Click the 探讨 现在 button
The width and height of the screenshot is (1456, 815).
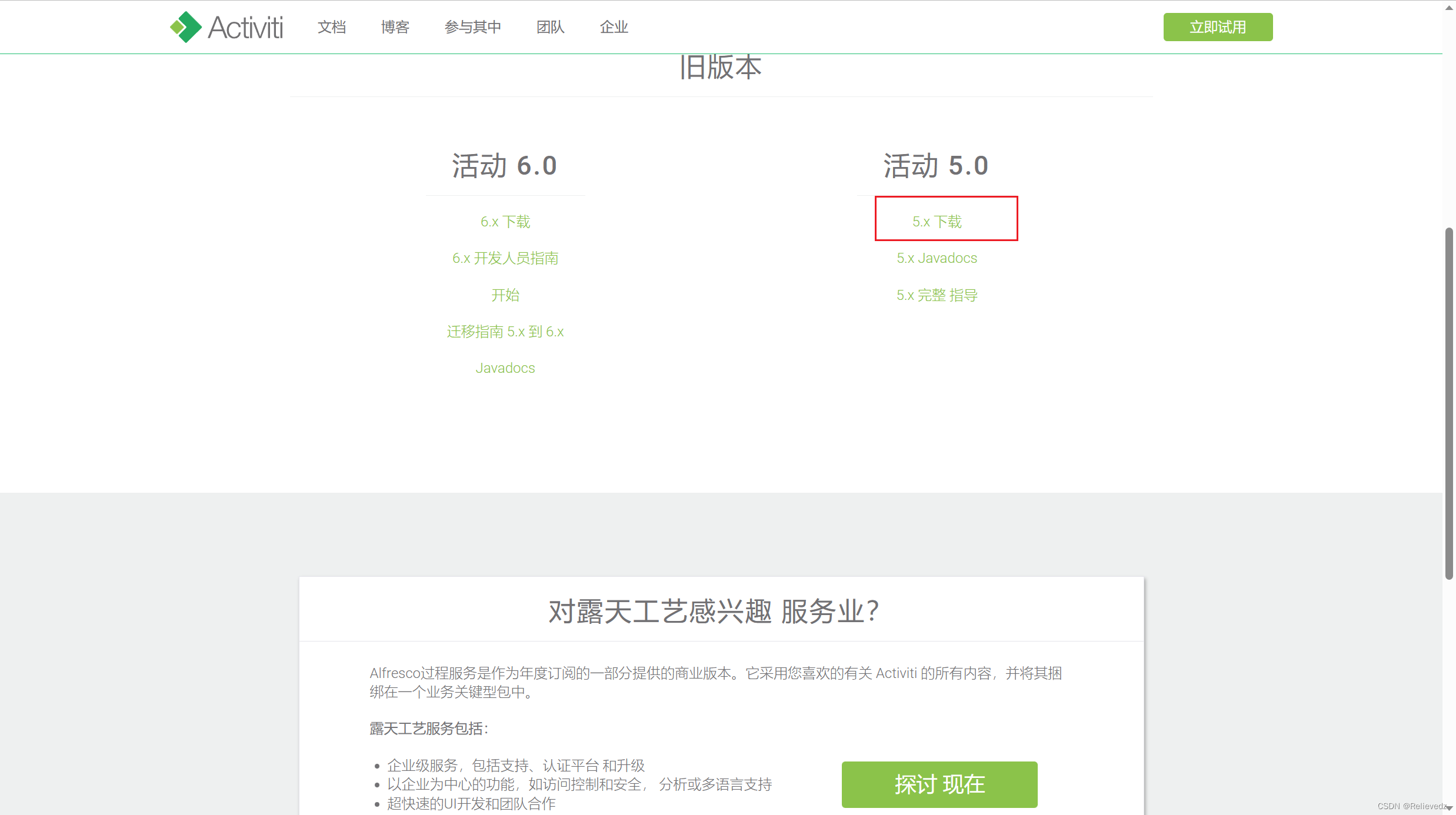(x=939, y=784)
